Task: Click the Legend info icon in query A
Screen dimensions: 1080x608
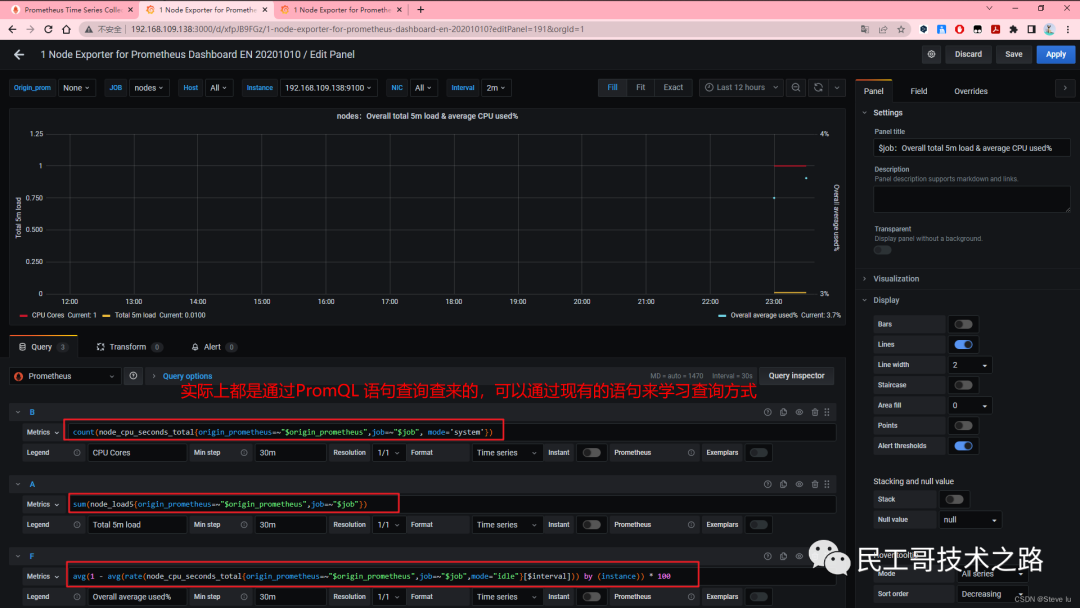Action: point(77,525)
